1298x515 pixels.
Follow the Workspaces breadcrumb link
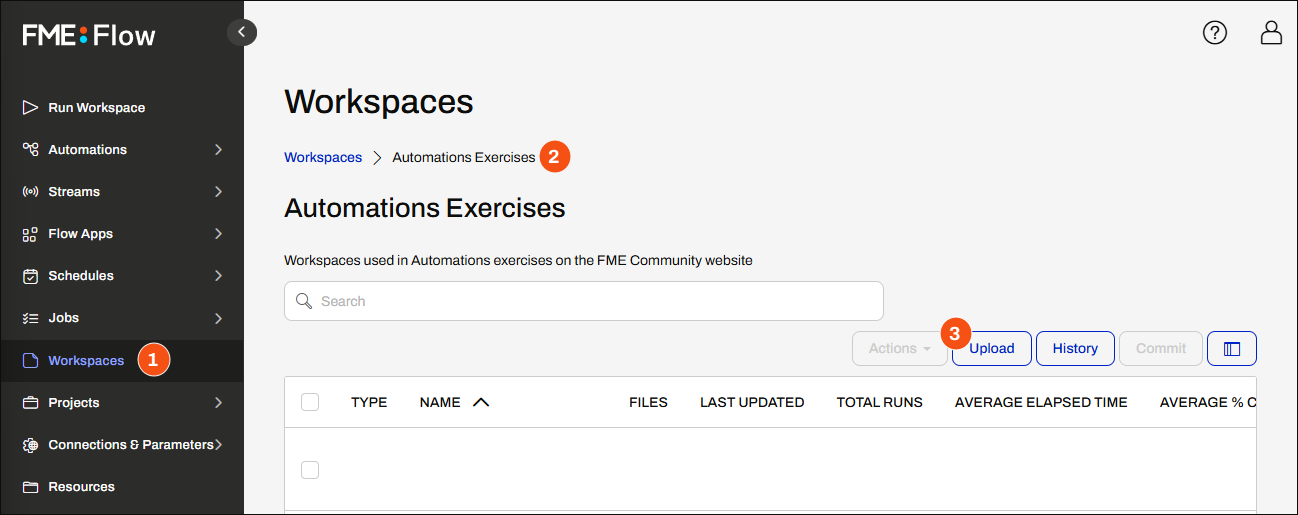click(x=323, y=157)
